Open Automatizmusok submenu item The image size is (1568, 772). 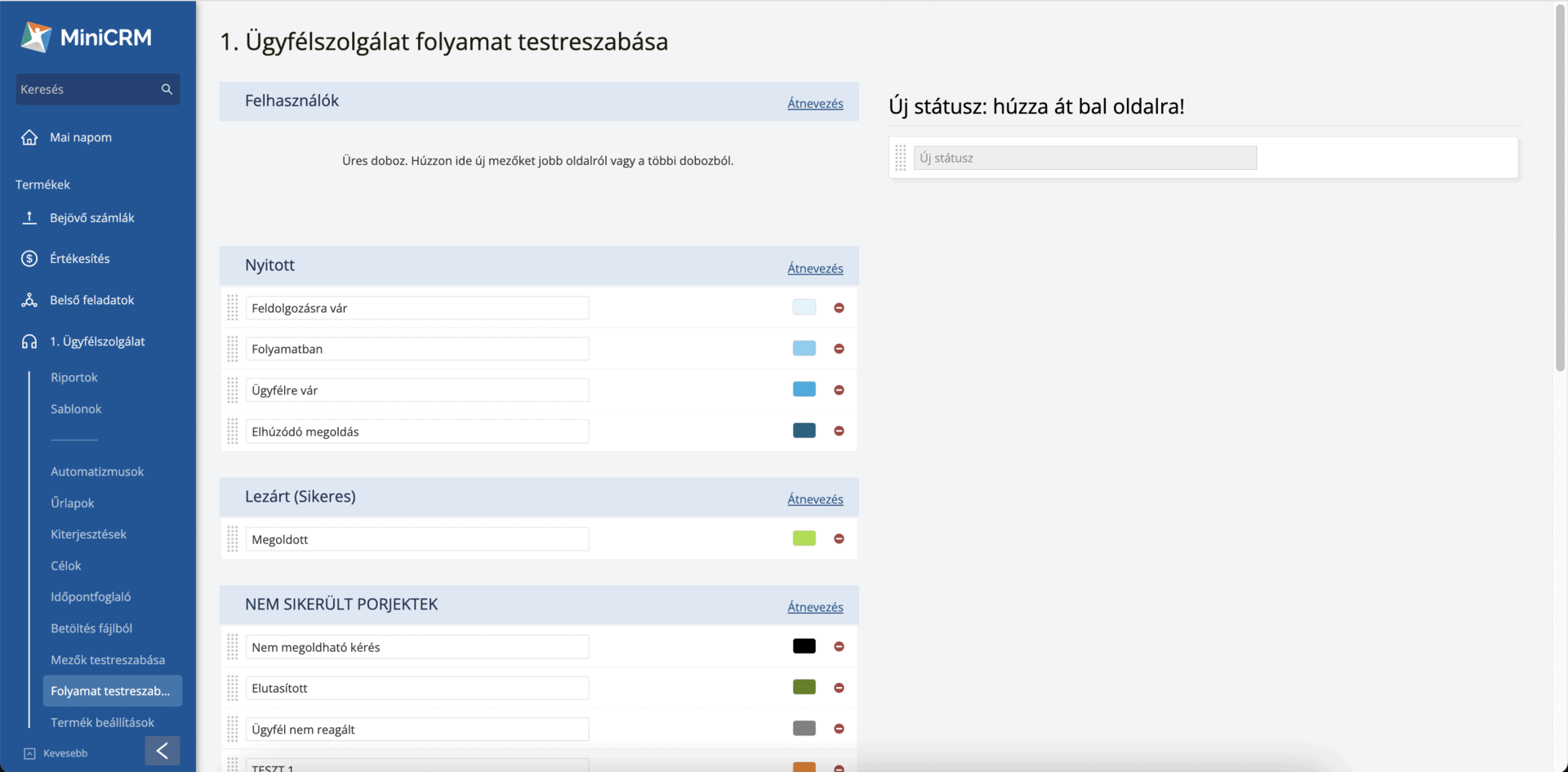(x=97, y=471)
